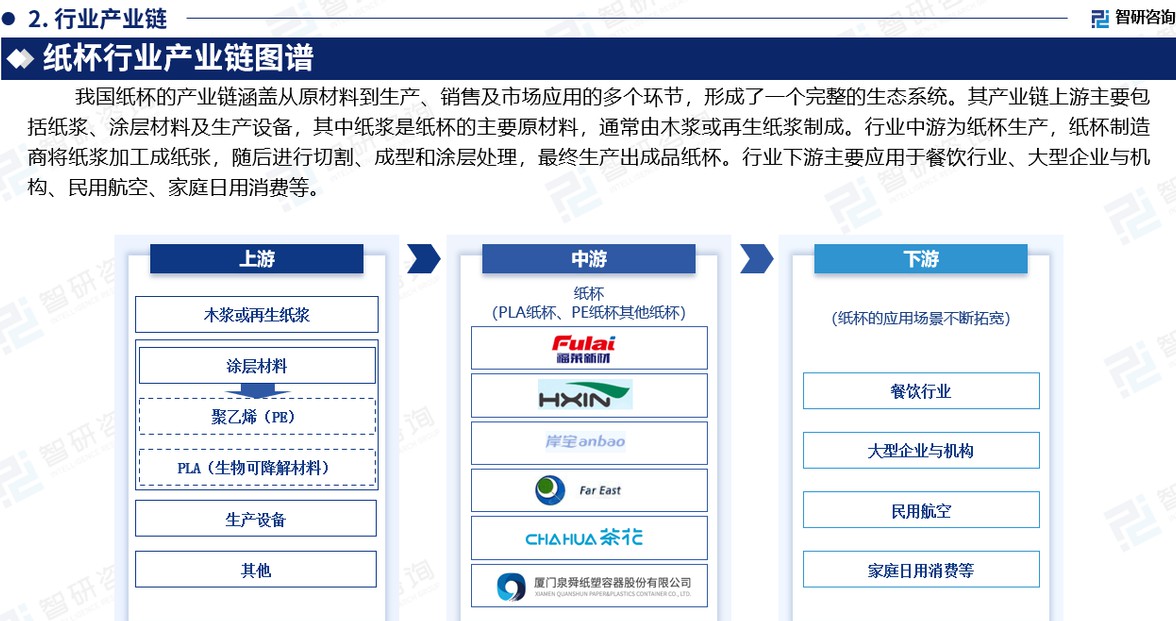Click the Far East company logo
Screen dimensions: 1176x621
coord(578,490)
